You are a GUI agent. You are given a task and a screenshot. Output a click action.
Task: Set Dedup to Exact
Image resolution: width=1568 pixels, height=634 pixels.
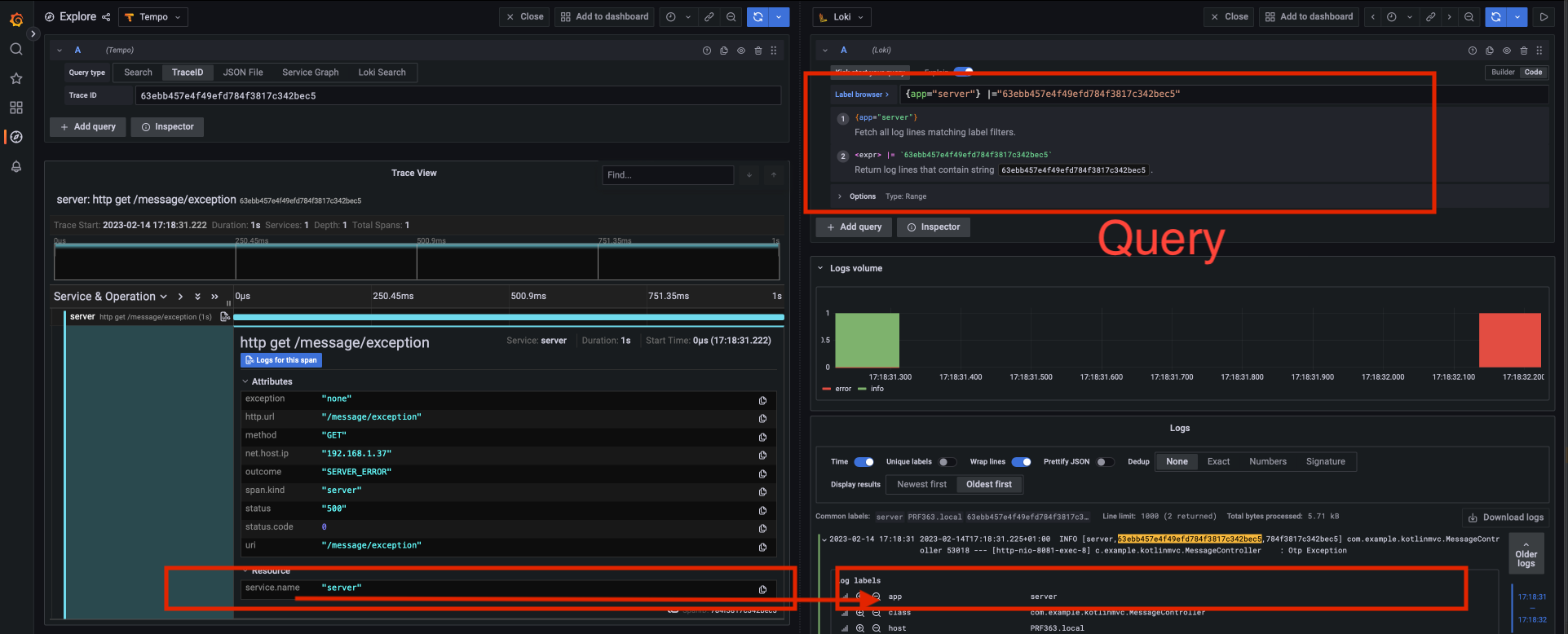point(1218,461)
